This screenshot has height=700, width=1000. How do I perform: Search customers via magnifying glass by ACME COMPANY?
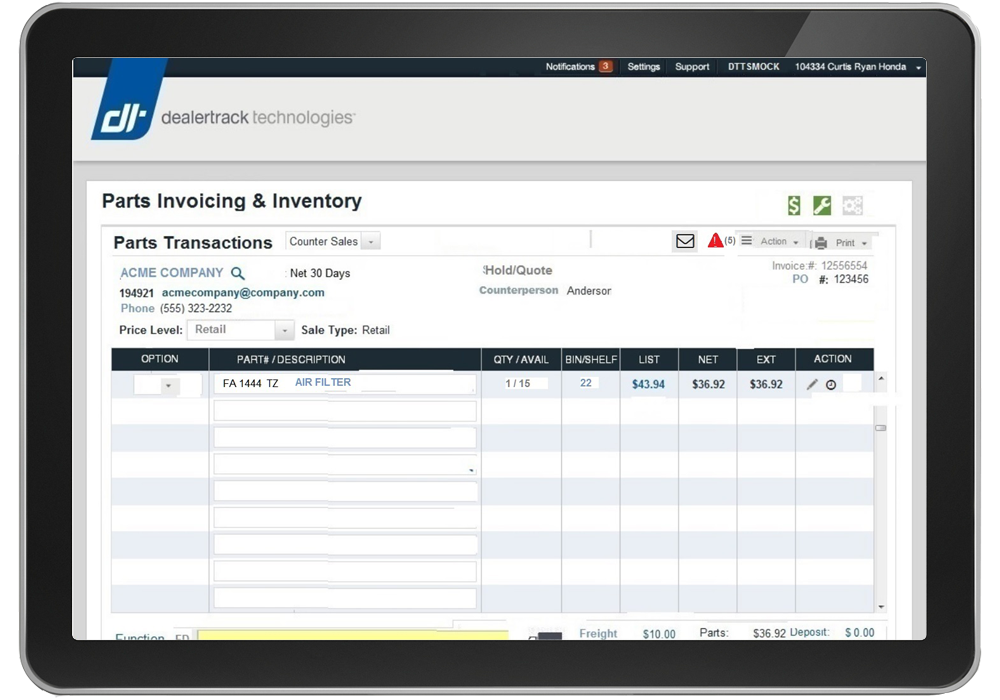click(x=239, y=272)
